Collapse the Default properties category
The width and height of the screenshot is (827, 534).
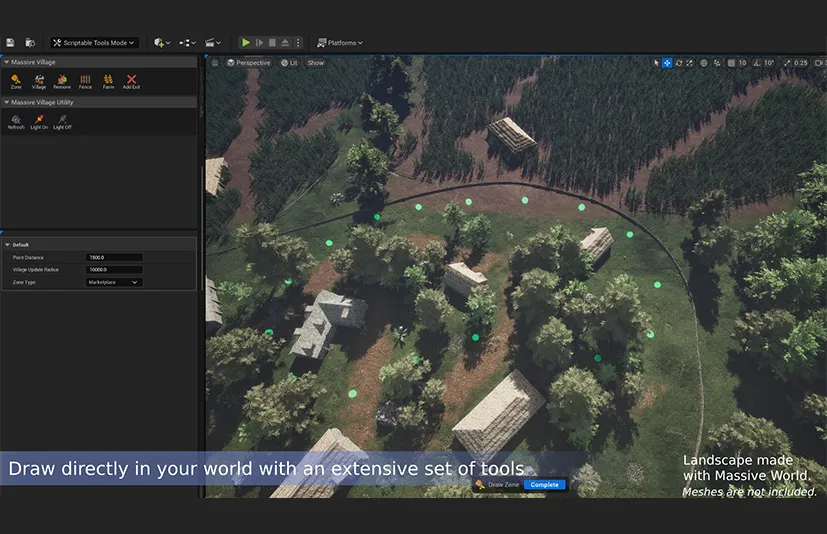pyautogui.click(x=7, y=245)
